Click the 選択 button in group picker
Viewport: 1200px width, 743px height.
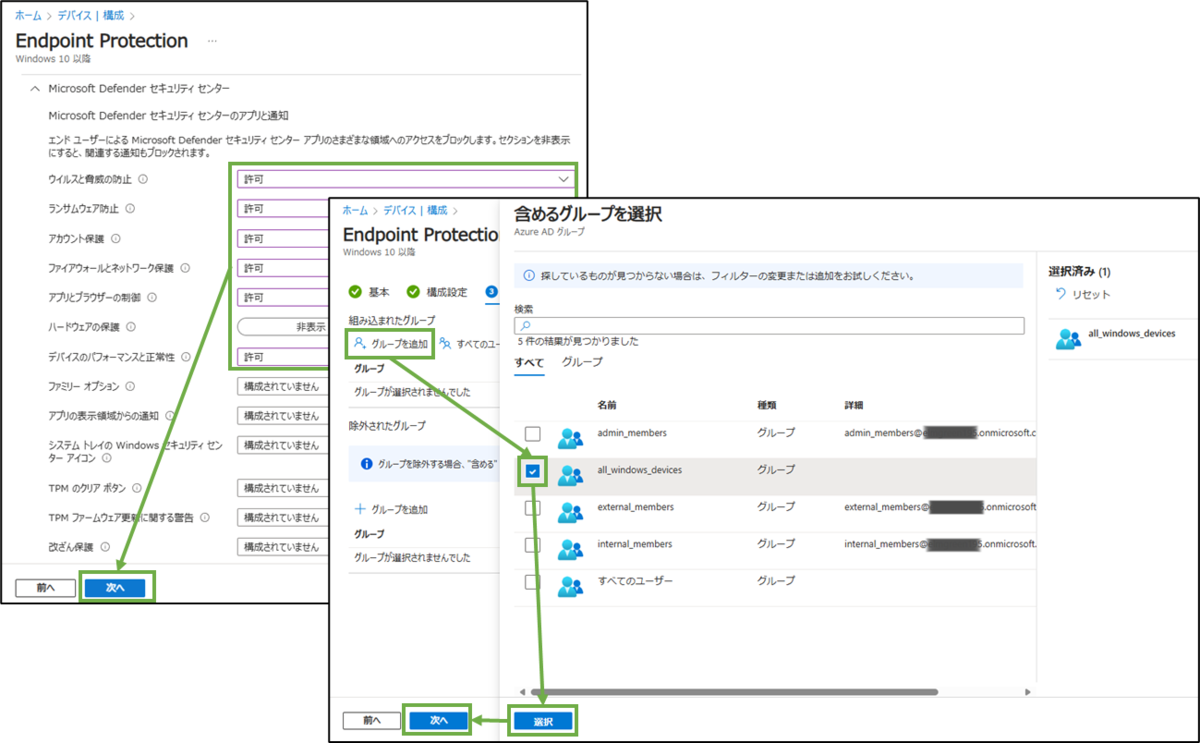[542, 721]
